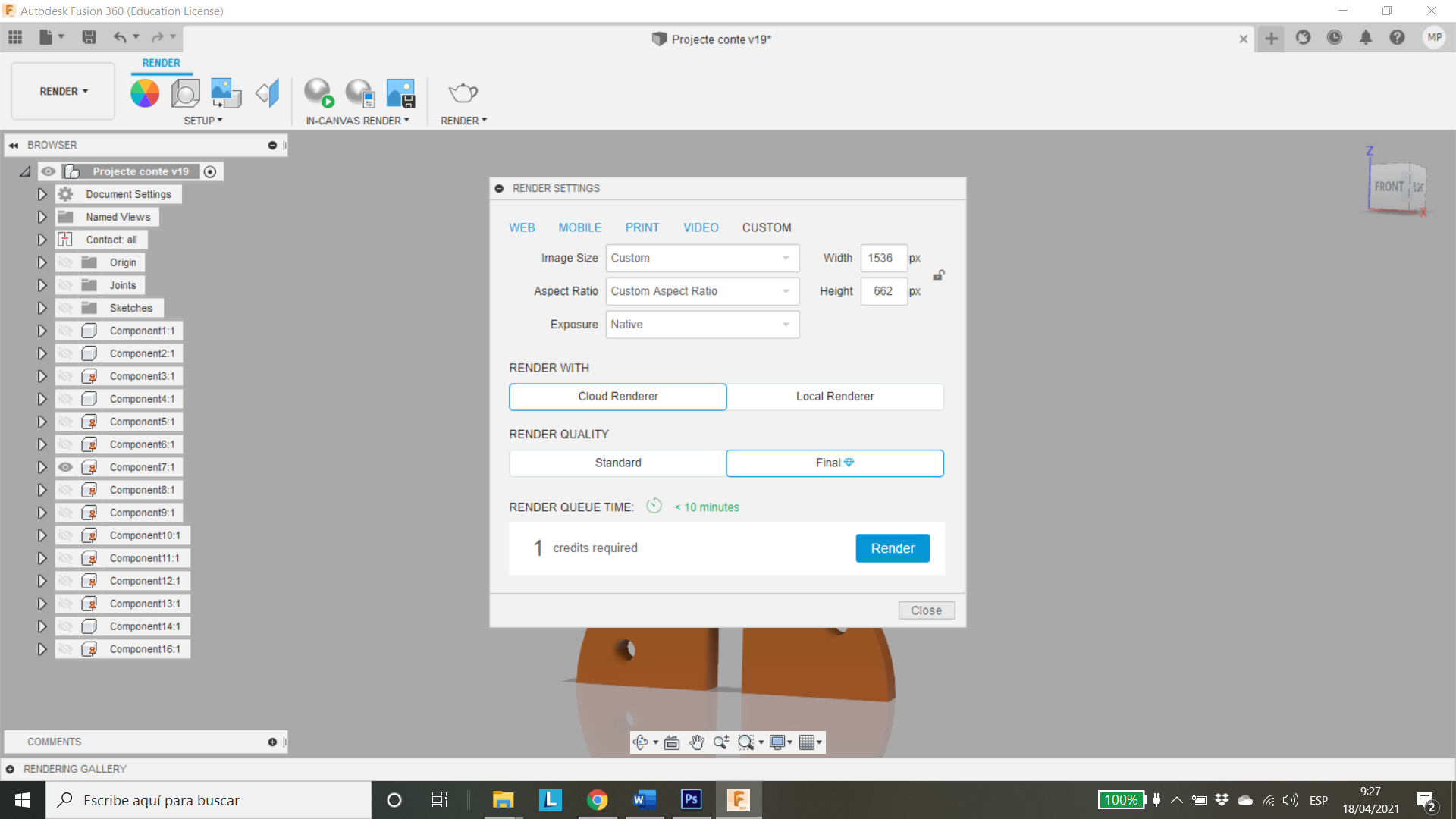Click the Render button to start rendering
This screenshot has width=1456, height=819.
893,548
